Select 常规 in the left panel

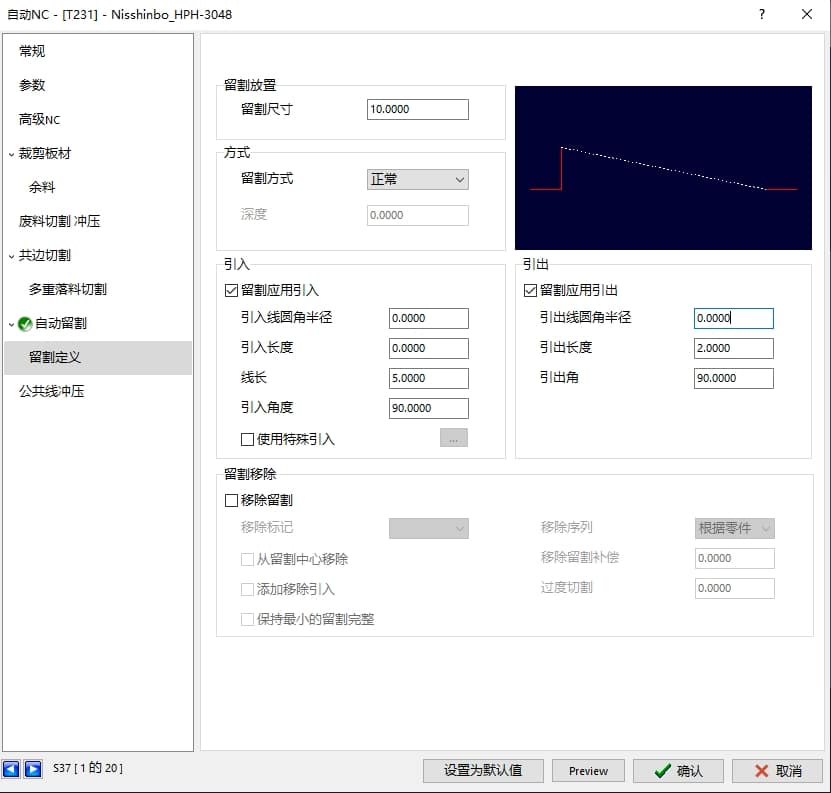point(32,51)
